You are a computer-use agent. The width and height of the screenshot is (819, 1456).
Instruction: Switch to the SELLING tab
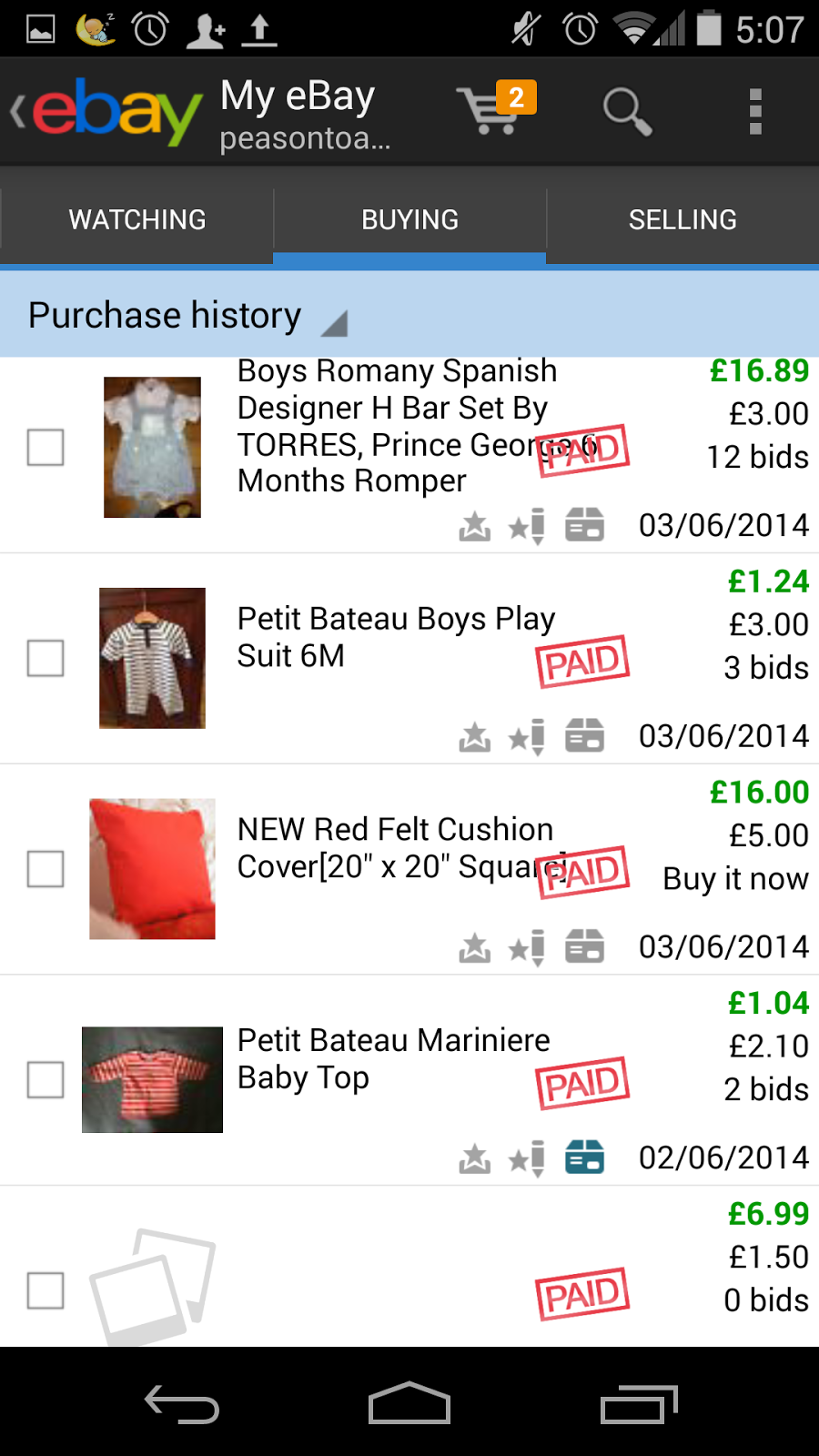(682, 220)
